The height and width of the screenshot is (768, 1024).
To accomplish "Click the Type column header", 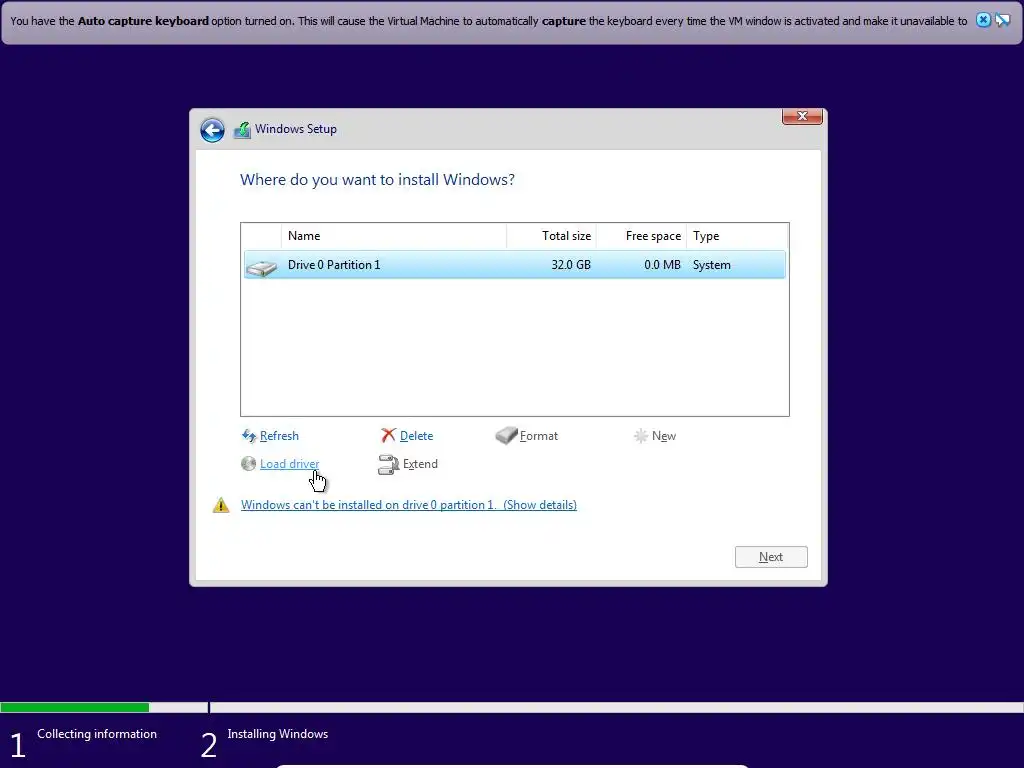I will point(737,236).
